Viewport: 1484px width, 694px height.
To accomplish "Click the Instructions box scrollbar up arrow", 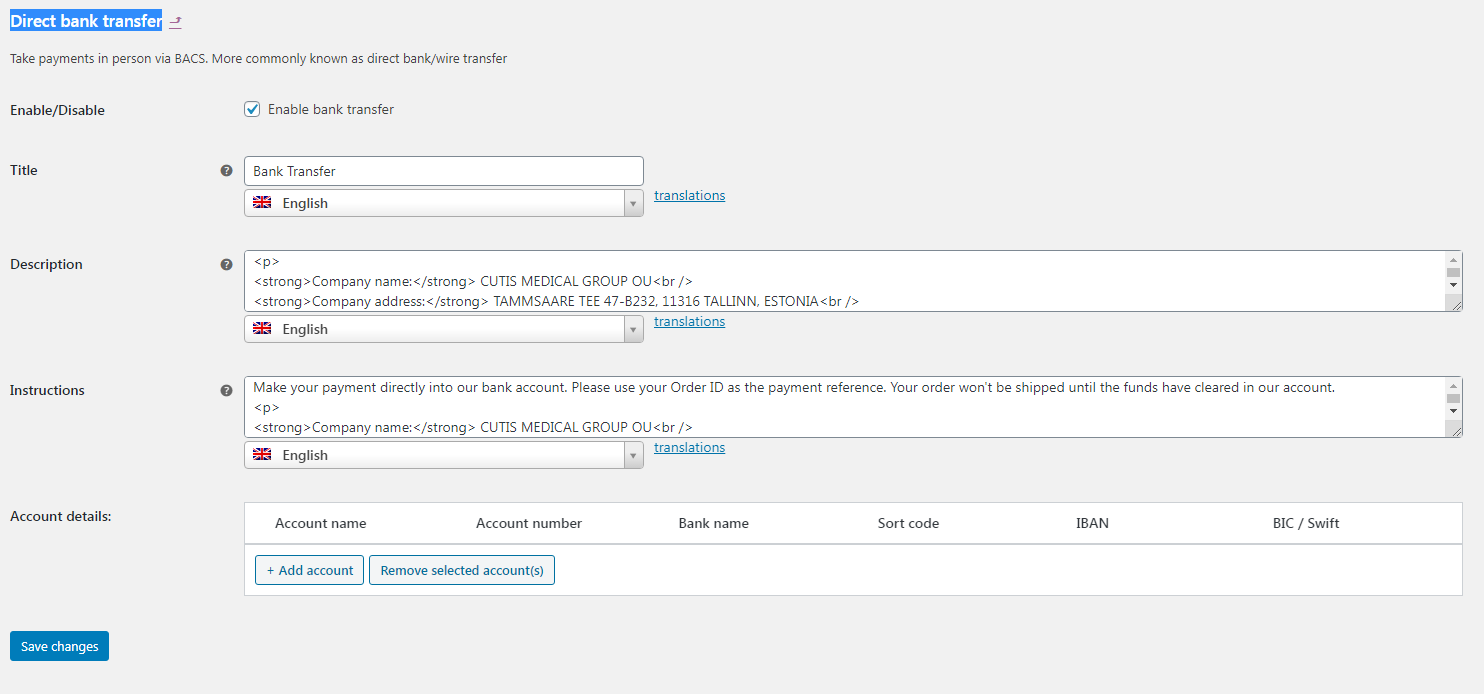I will (1454, 385).
